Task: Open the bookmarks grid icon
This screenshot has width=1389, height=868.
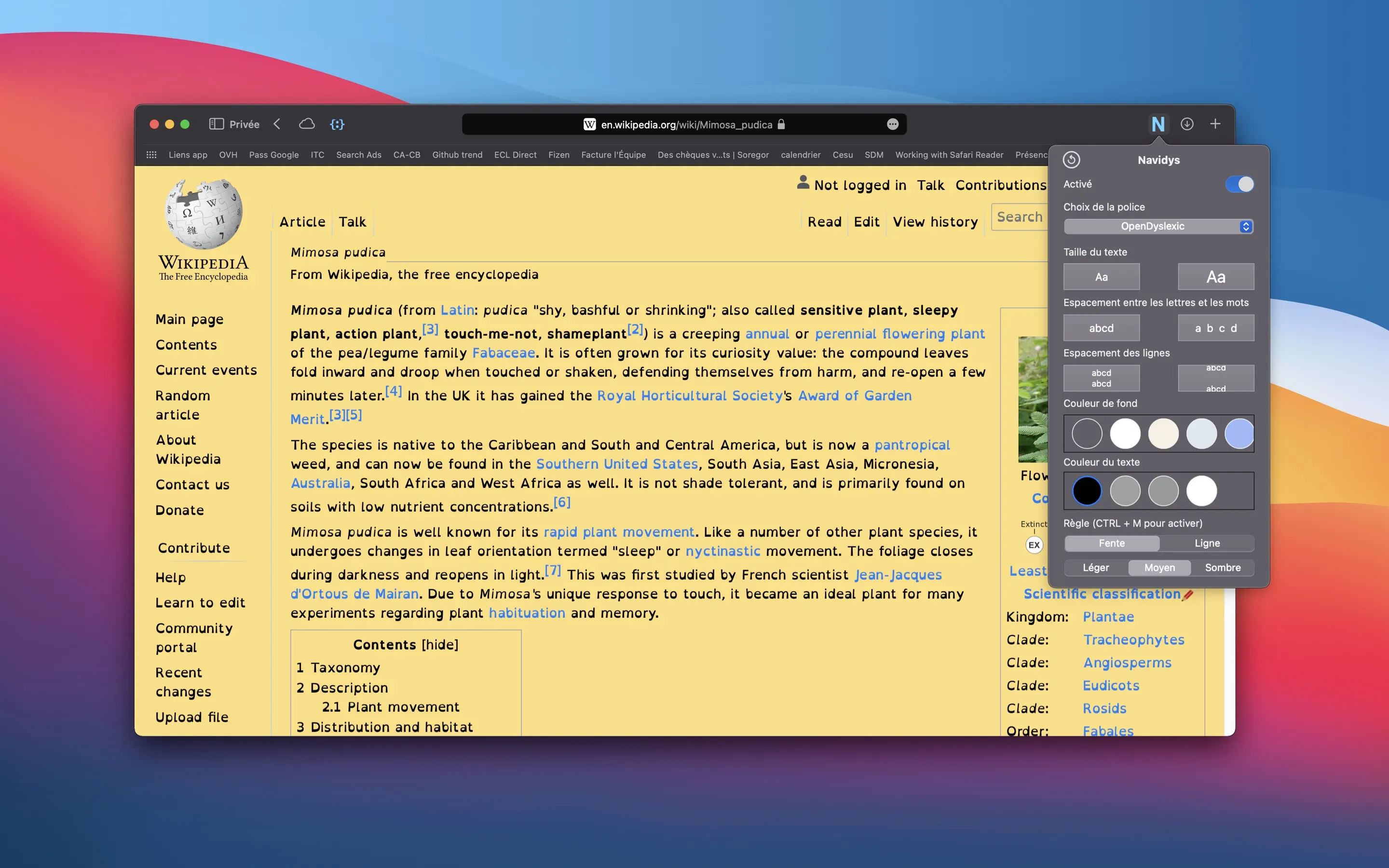Action: (x=151, y=155)
